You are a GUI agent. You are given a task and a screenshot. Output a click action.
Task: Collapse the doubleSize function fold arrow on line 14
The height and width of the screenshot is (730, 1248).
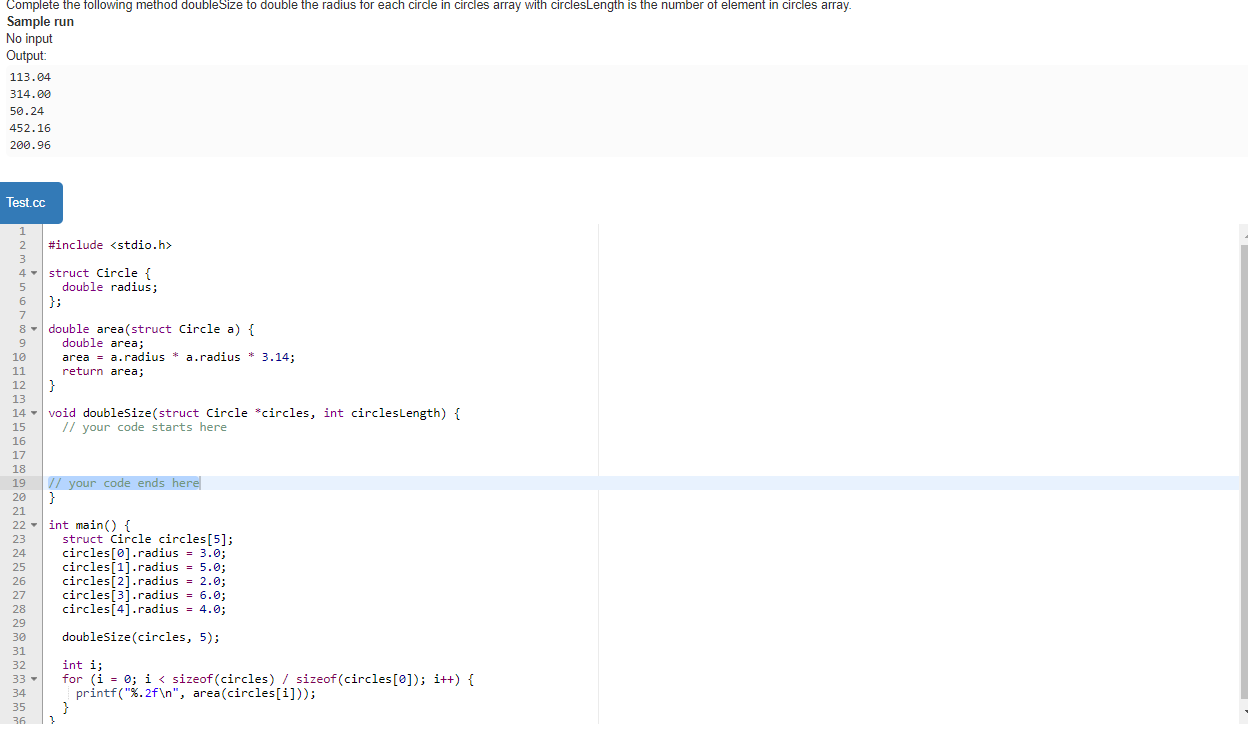(35, 413)
